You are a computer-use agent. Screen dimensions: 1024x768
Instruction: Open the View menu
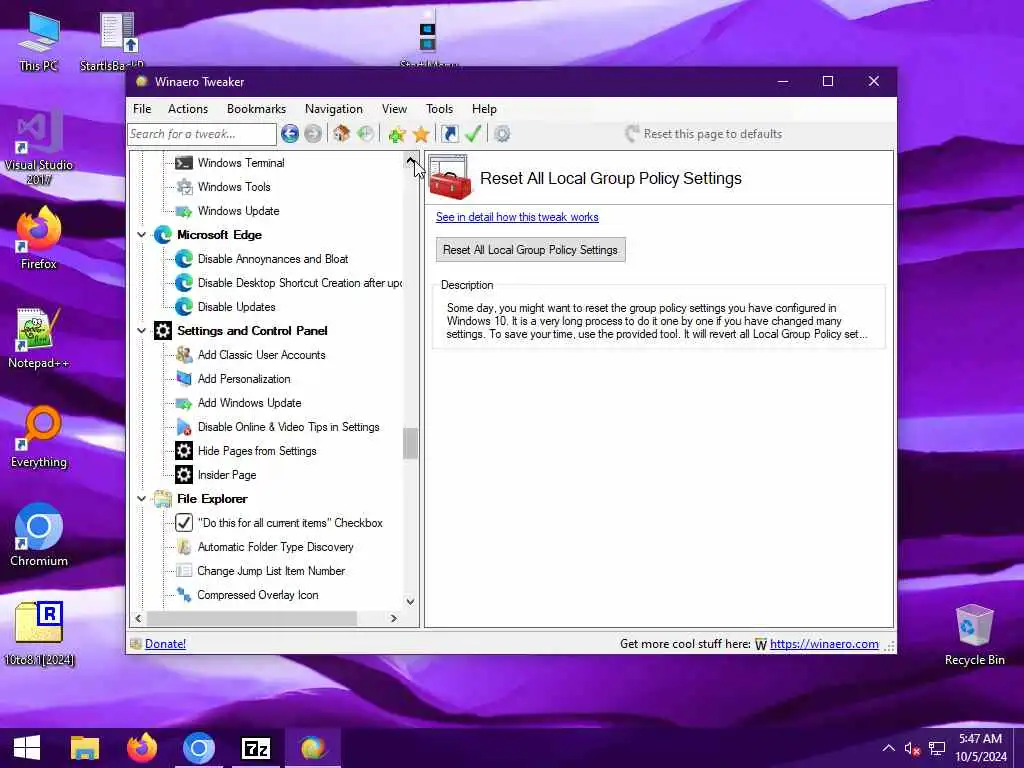click(x=394, y=109)
